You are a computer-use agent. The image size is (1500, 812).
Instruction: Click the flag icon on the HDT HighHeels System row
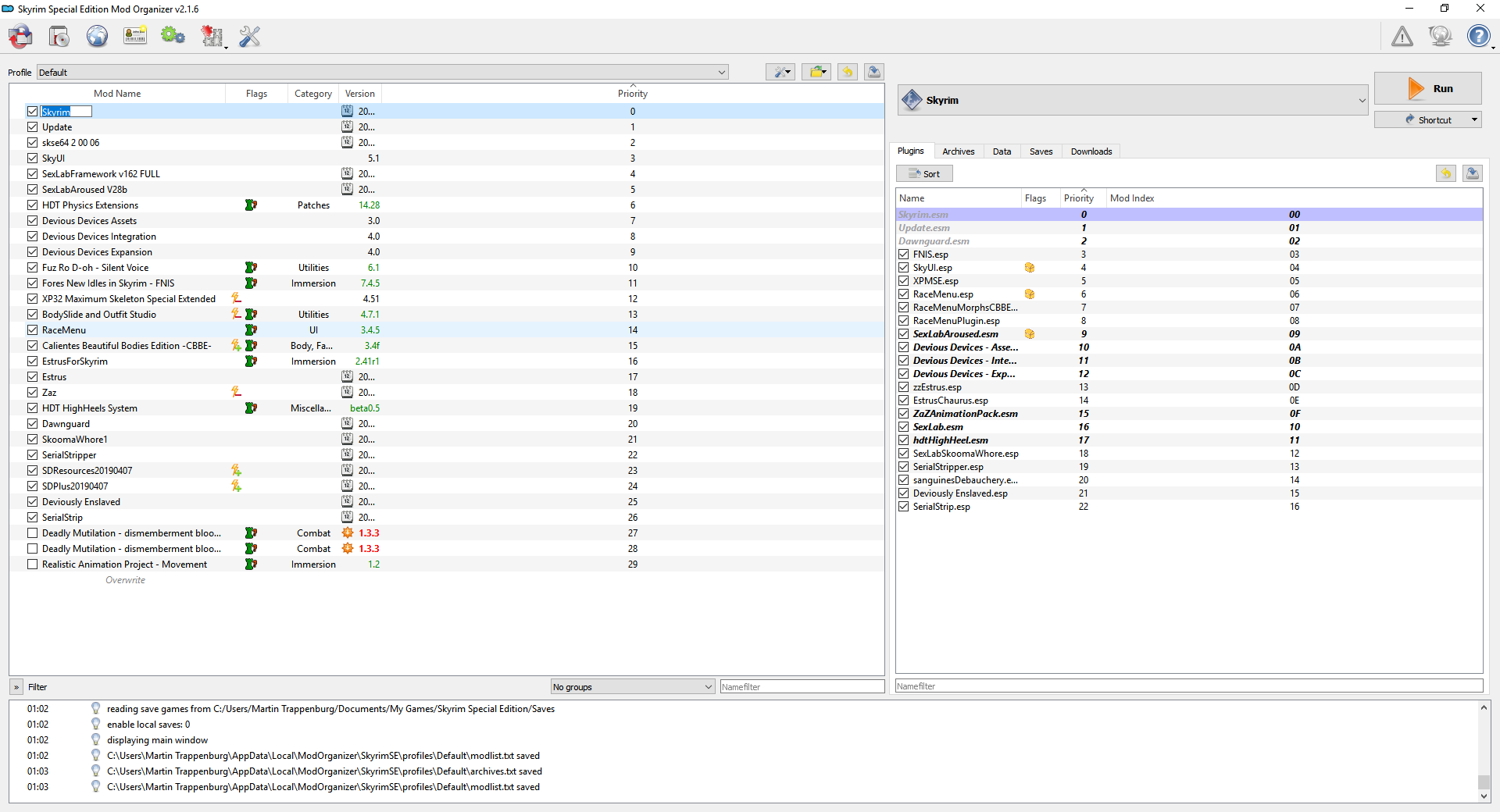251,408
